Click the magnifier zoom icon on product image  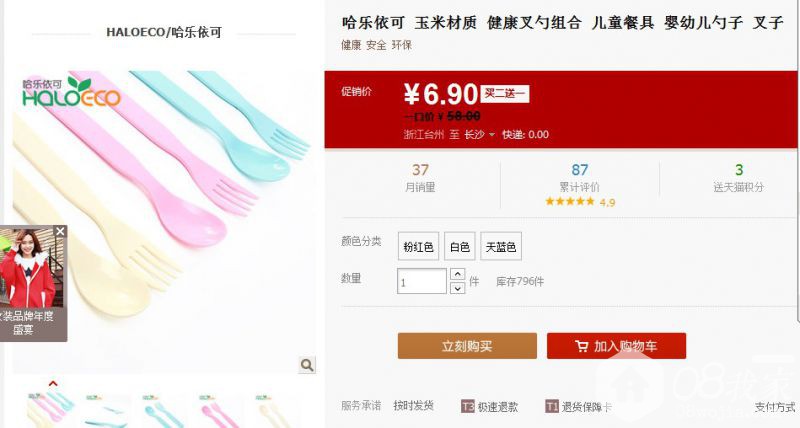[307, 365]
